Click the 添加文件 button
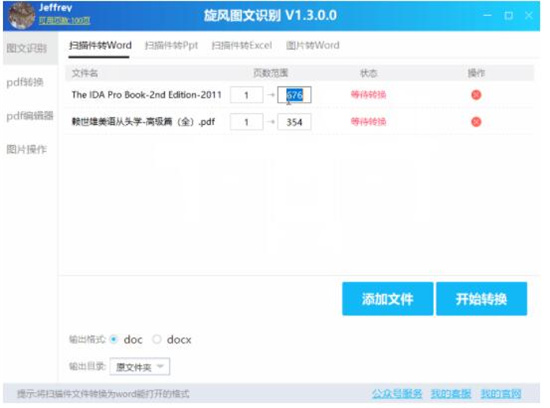The height and width of the screenshot is (408, 550). coord(388,299)
